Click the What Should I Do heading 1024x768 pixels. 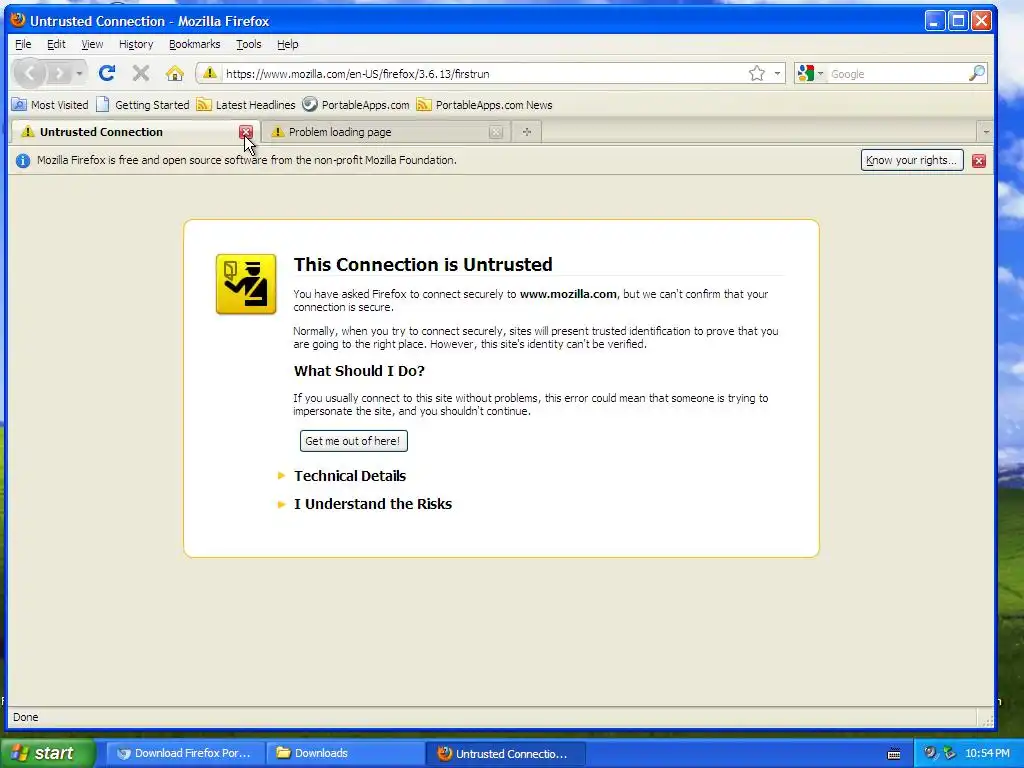click(359, 371)
